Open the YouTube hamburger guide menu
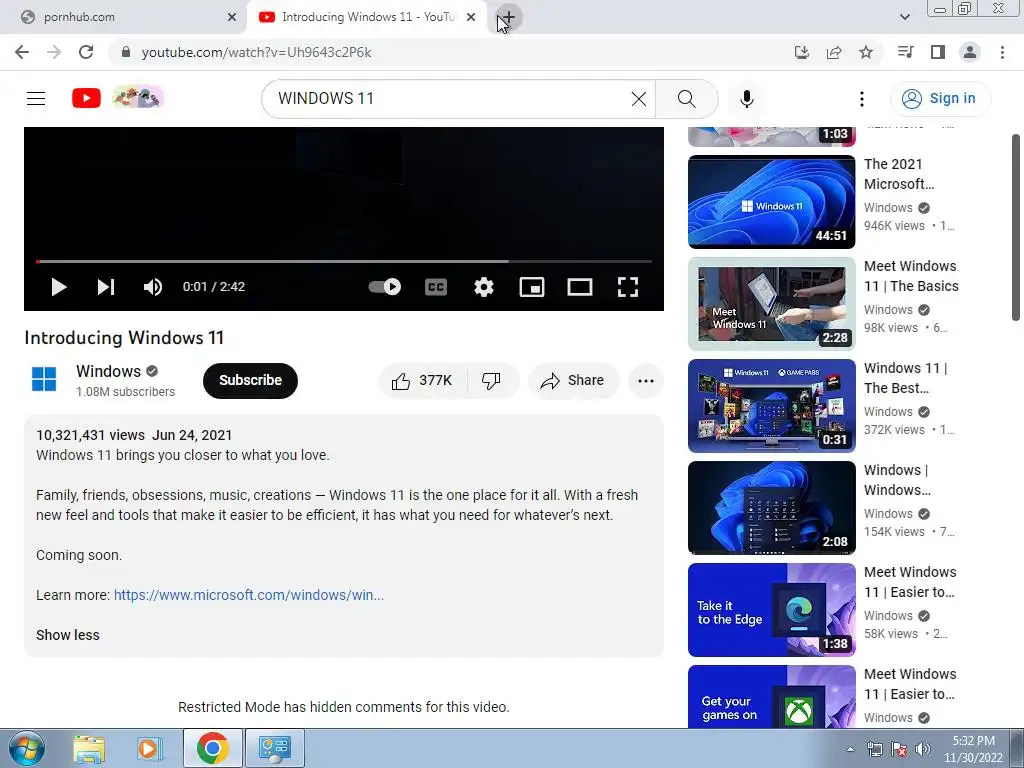The height and width of the screenshot is (768, 1024). click(36, 99)
